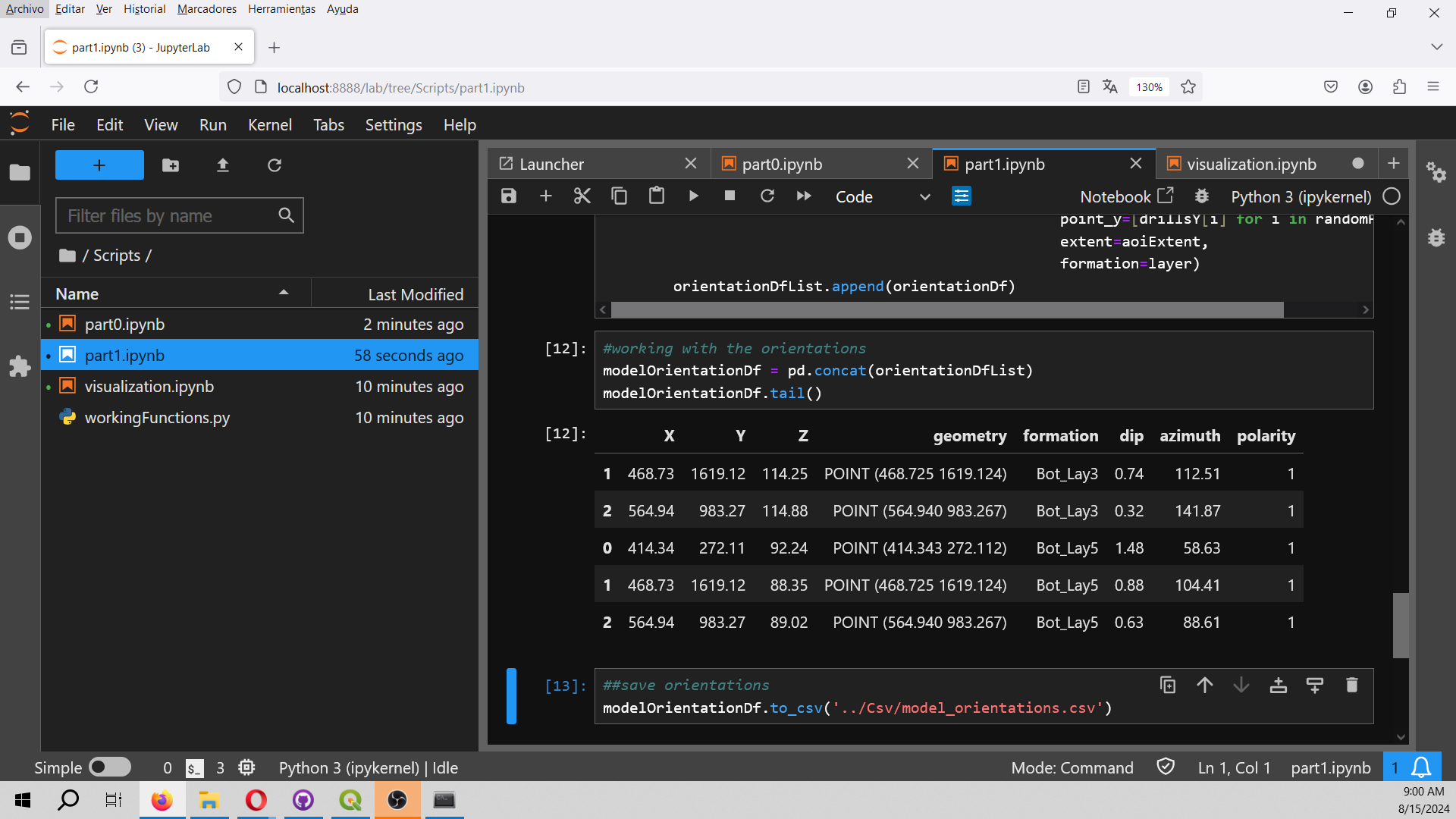The image size is (1456, 819).
Task: Open the Extension Manager puzzle icon
Action: (x=20, y=367)
